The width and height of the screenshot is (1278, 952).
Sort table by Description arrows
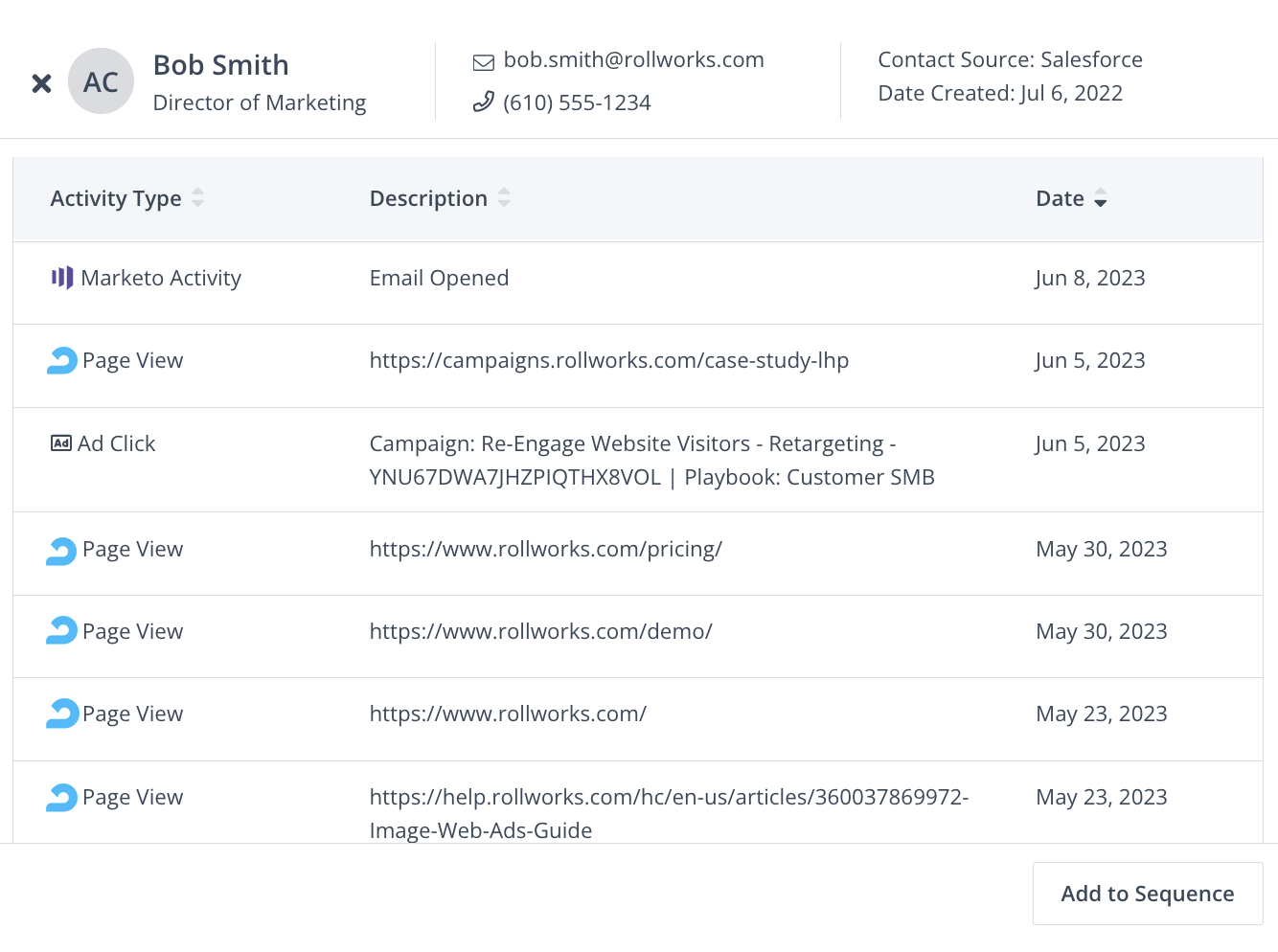[x=504, y=198]
